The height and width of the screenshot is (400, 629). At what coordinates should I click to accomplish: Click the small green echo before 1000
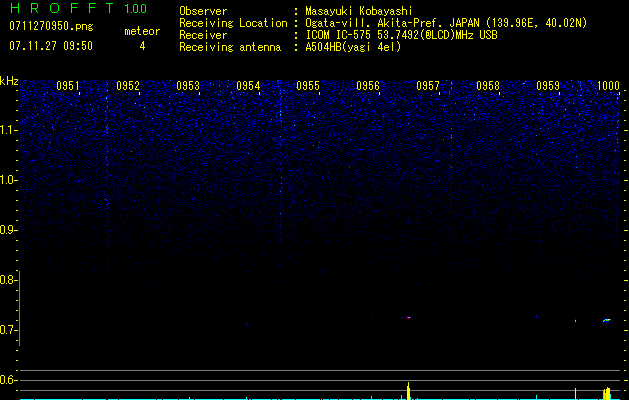pyautogui.click(x=576, y=321)
